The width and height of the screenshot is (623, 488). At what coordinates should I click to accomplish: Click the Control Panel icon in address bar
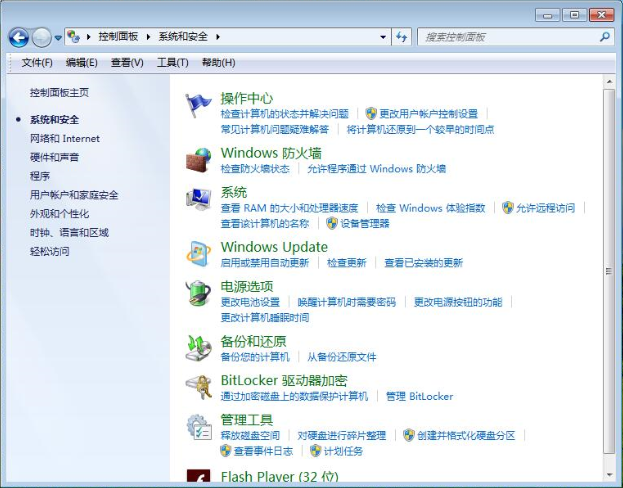[73, 37]
